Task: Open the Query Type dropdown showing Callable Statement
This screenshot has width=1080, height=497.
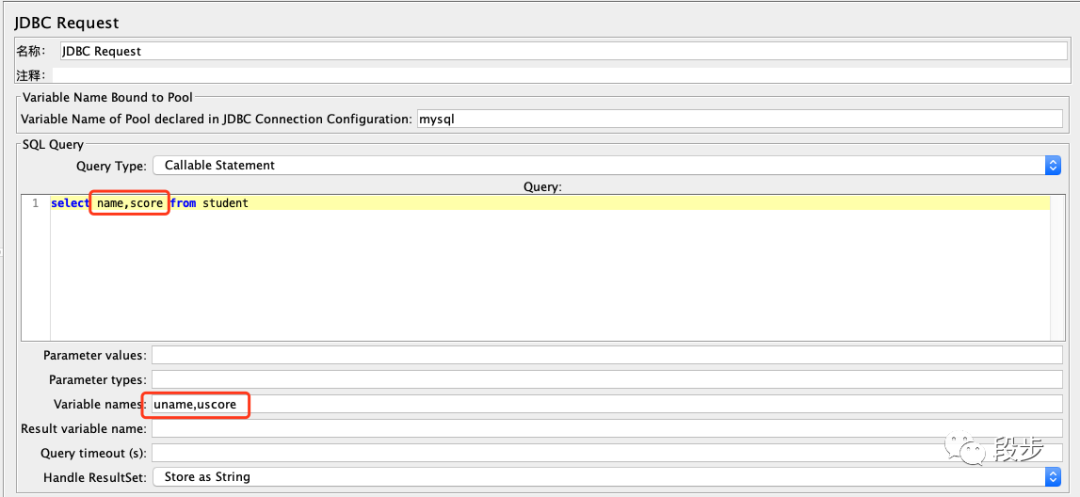Action: point(607,165)
